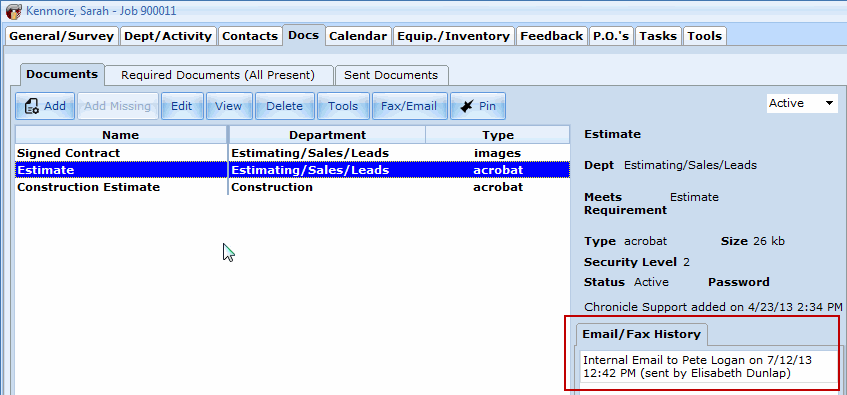Select the Documents sub-tab
Screen dimensions: 847x395
point(62,75)
